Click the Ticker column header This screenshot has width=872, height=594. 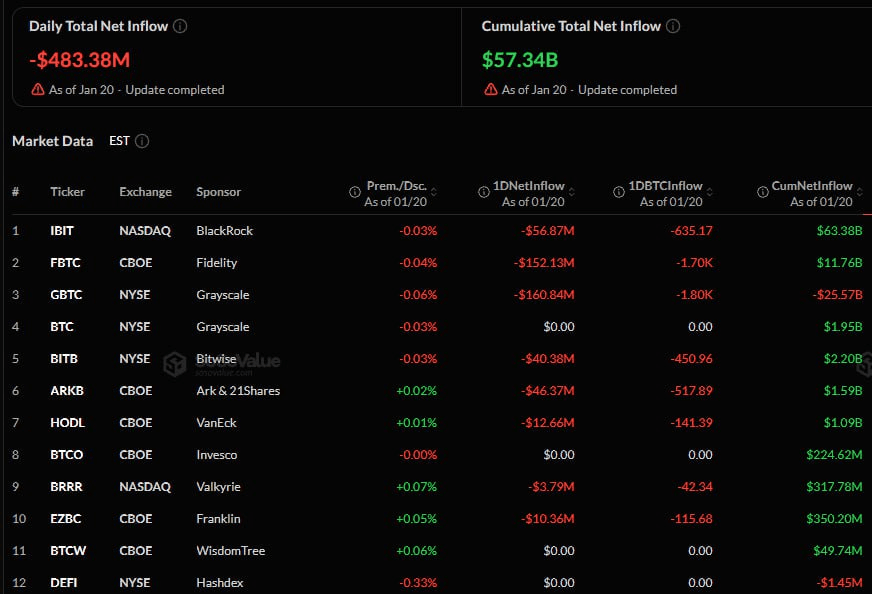click(67, 192)
